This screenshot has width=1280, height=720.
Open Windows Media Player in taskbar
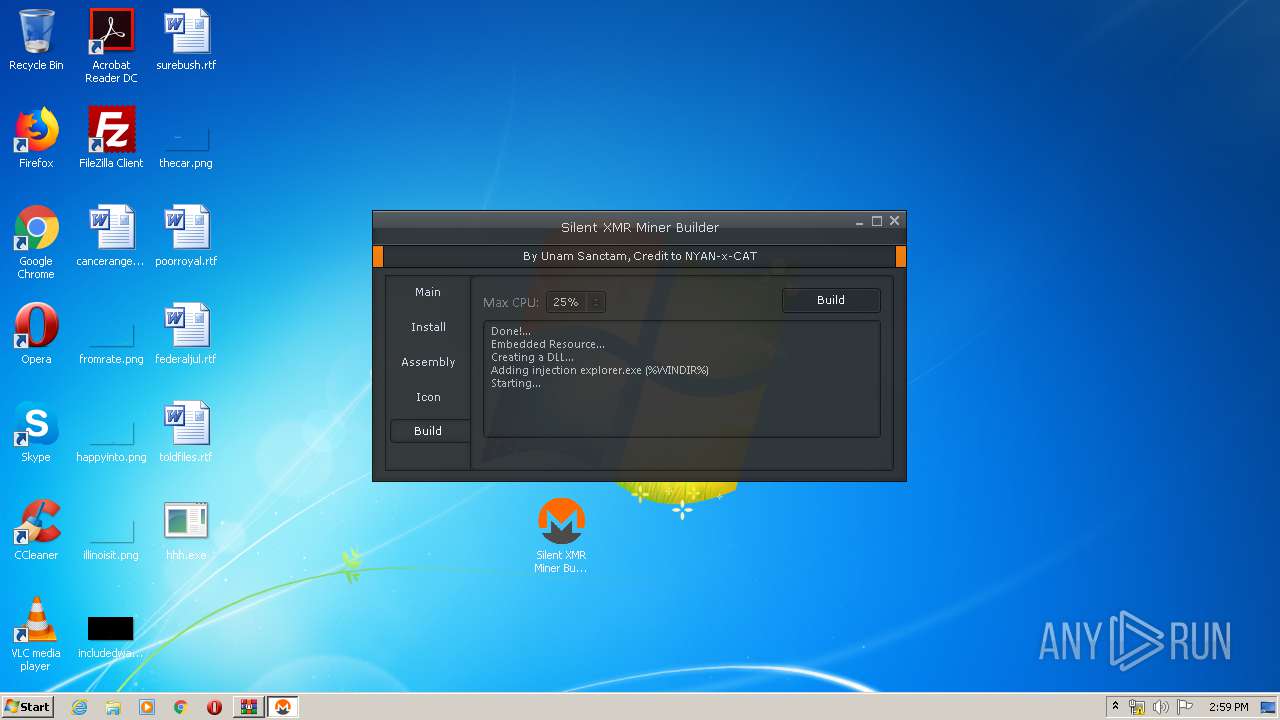click(x=147, y=707)
